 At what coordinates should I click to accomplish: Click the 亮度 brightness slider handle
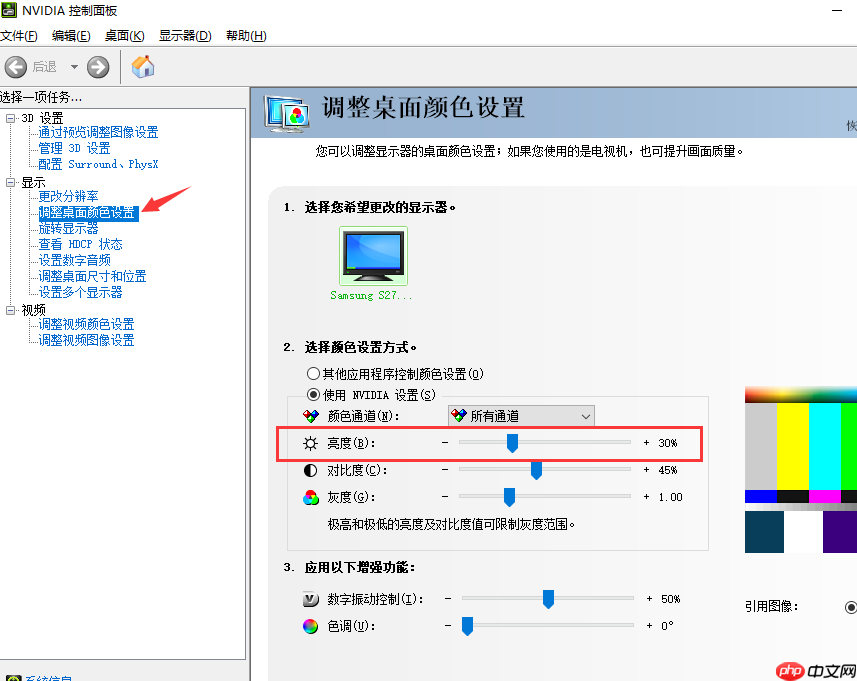[513, 443]
